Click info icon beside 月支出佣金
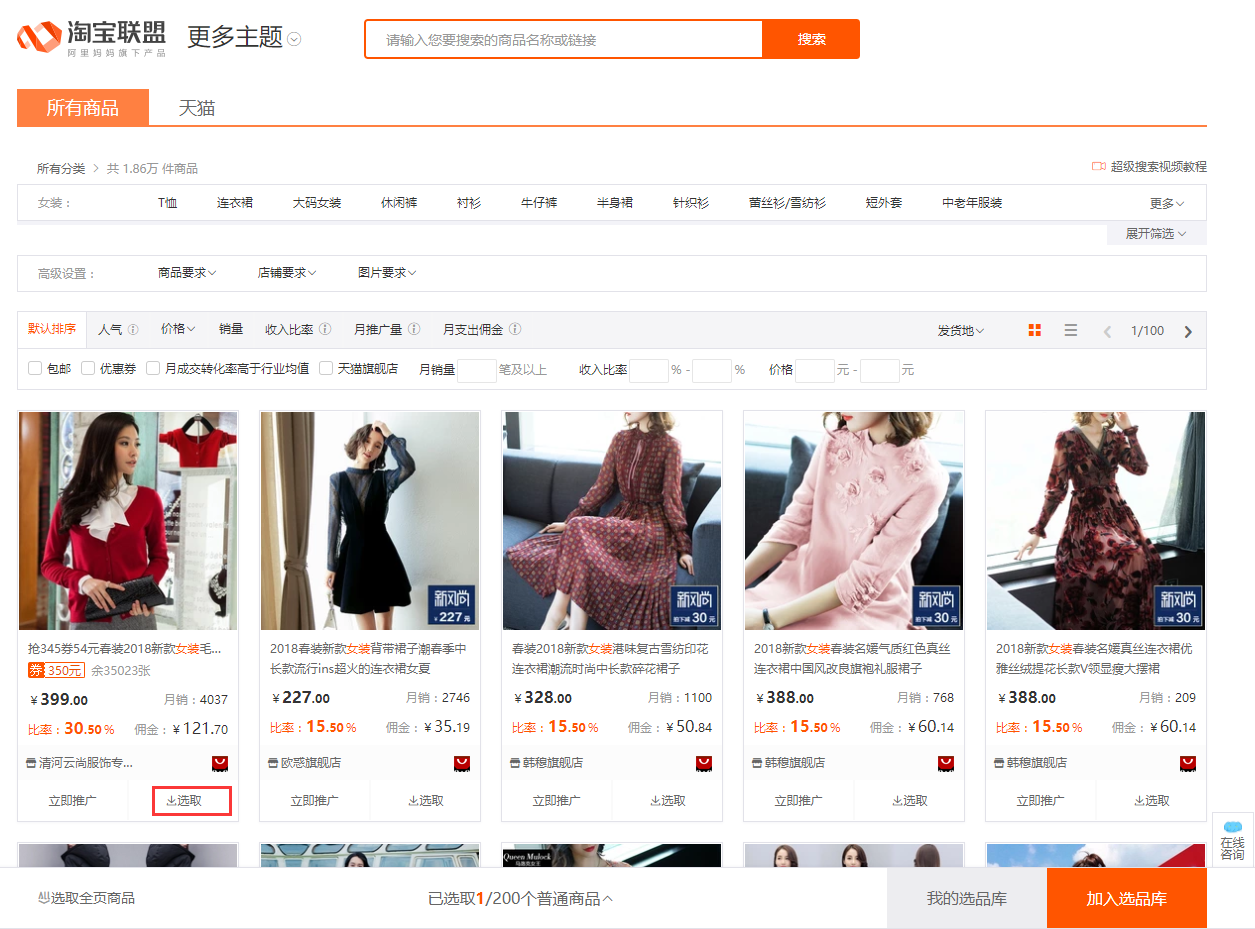This screenshot has height=929, width=1255. [515, 329]
